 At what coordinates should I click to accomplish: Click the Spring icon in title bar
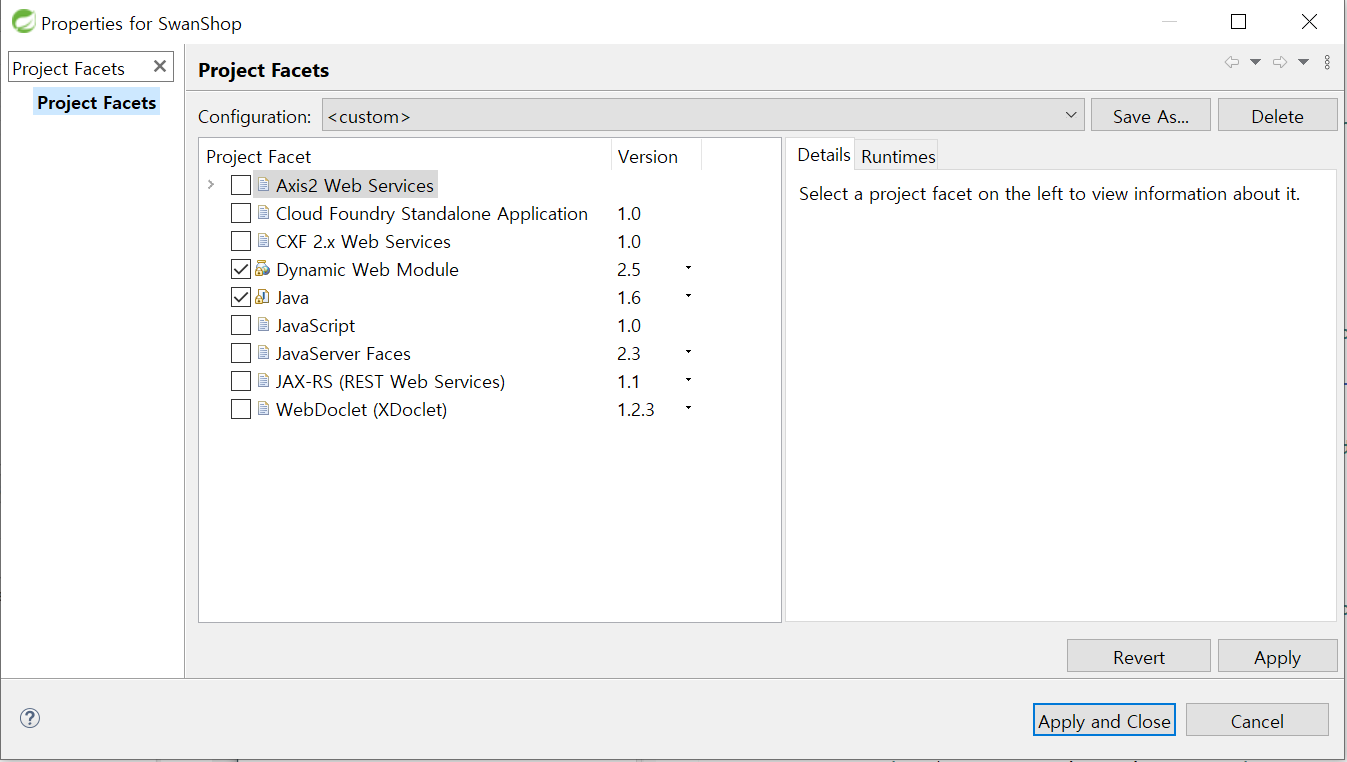click(x=23, y=21)
